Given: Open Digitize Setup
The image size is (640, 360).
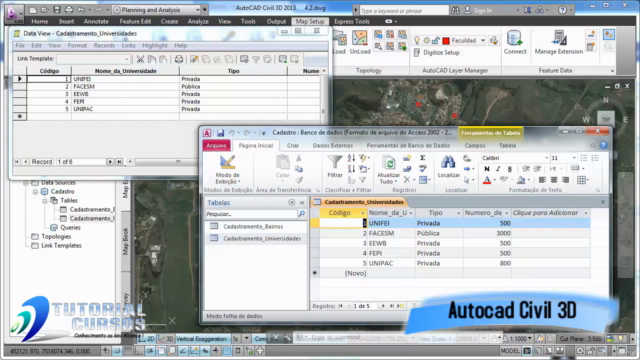Looking at the screenshot, I should click(437, 53).
